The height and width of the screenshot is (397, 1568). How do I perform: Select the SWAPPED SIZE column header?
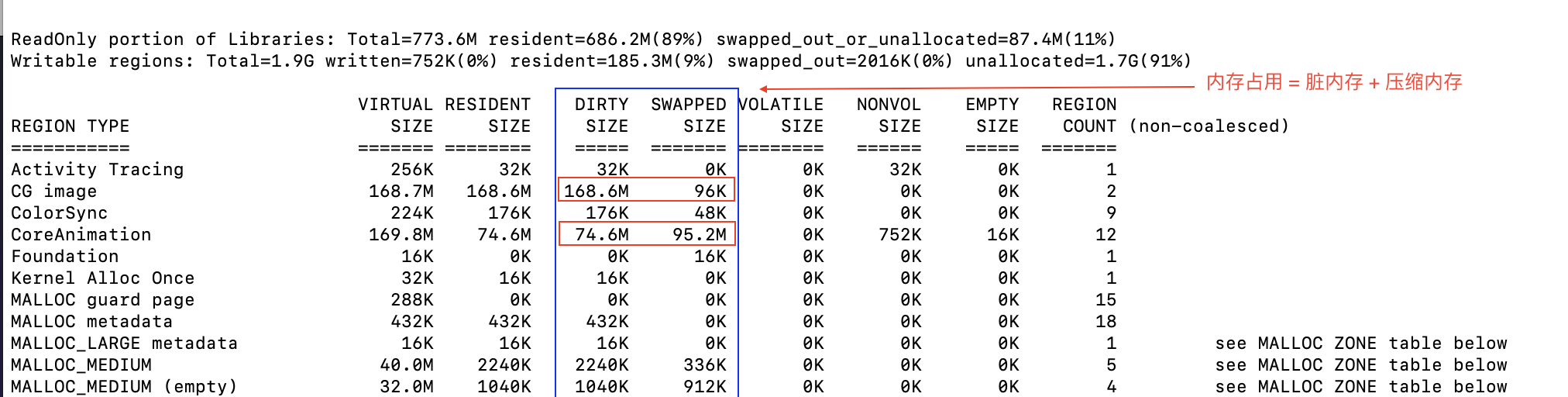tap(689, 115)
